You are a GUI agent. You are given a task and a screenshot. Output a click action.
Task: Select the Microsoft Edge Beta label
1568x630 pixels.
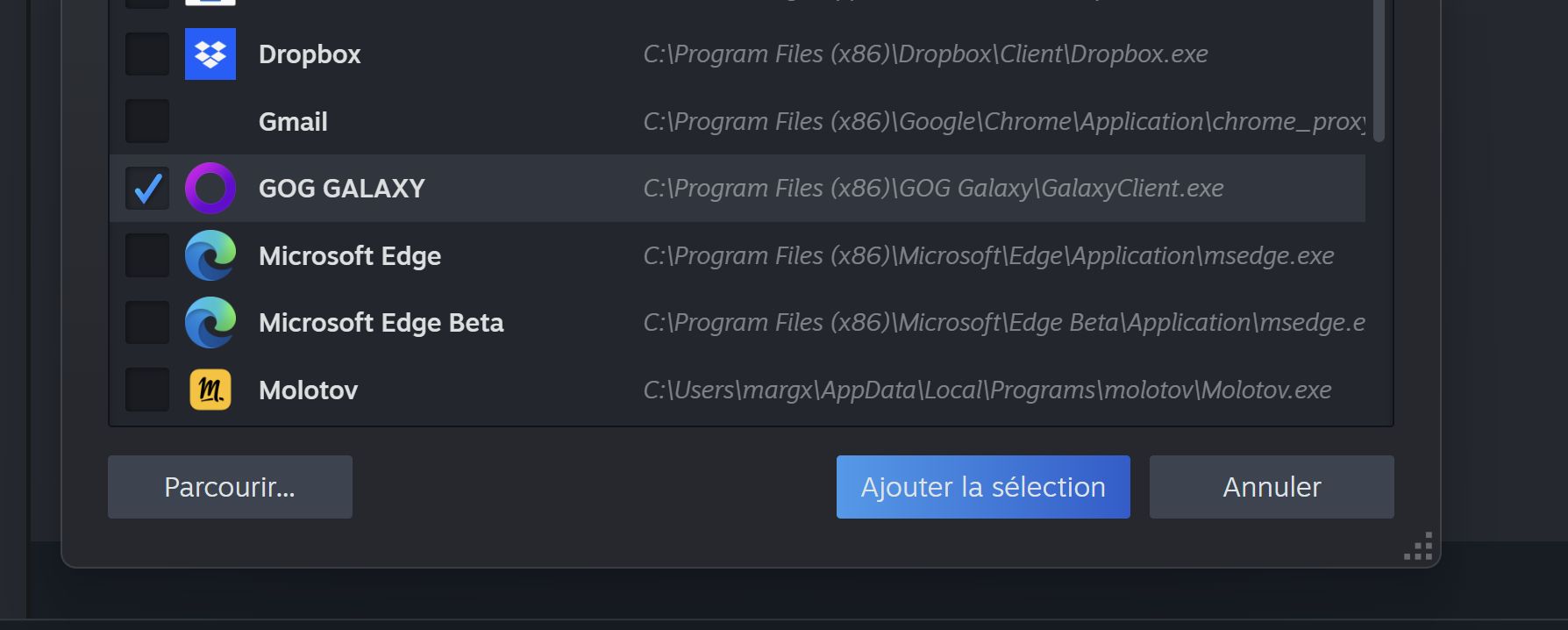381,323
